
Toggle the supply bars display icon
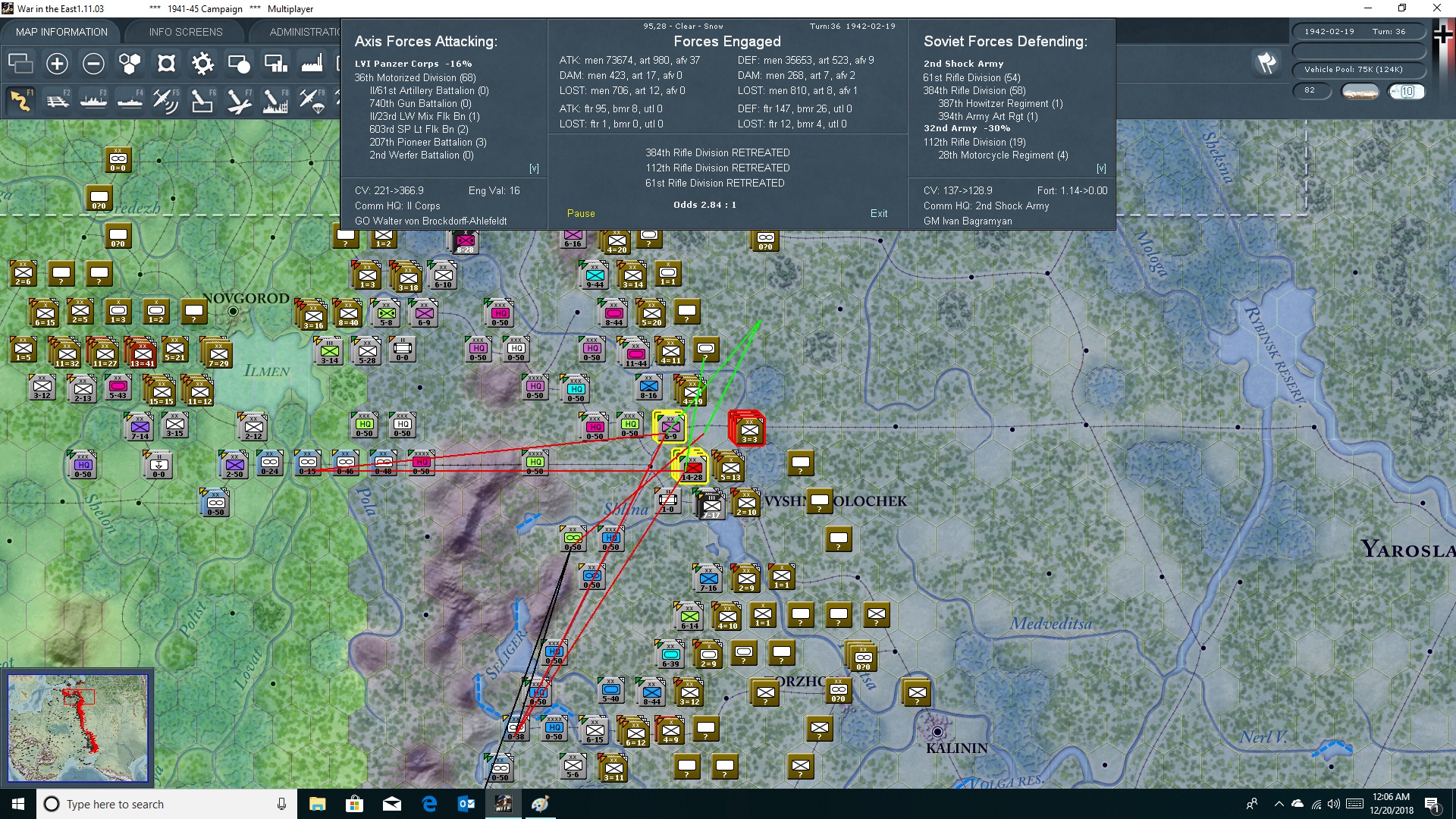(275, 64)
